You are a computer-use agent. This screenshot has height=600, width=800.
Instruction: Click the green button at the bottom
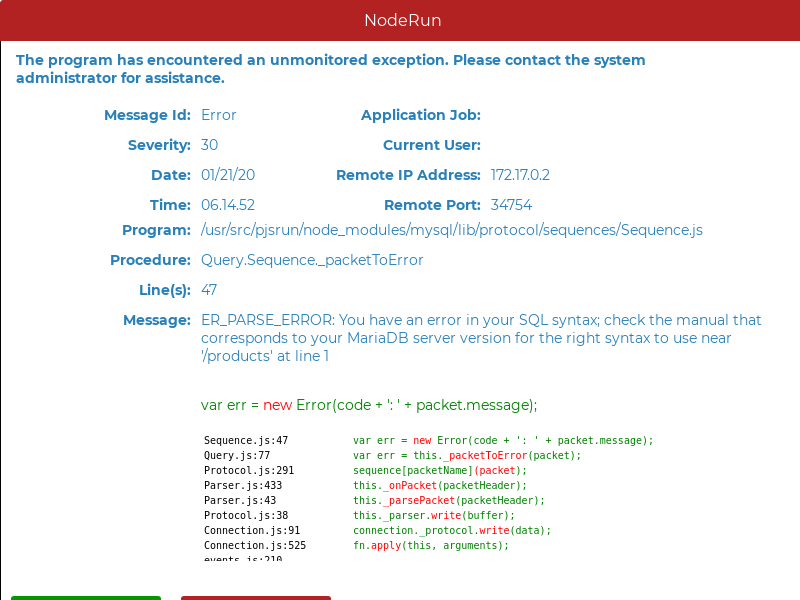pos(85,598)
